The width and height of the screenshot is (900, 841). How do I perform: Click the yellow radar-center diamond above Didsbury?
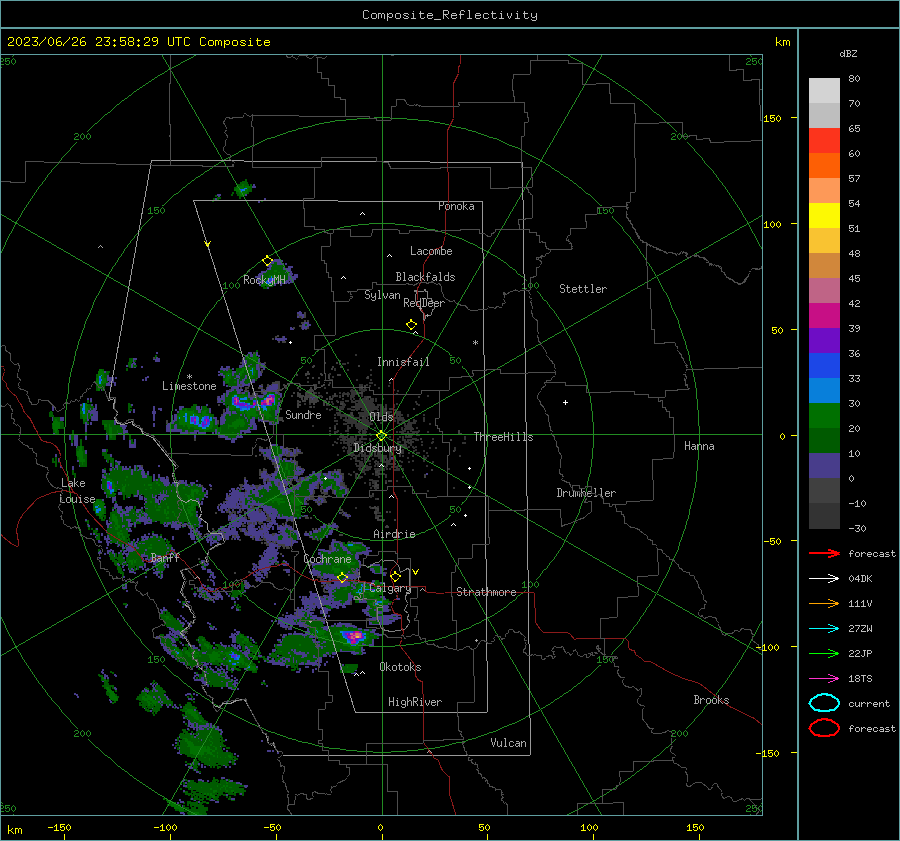[381, 436]
